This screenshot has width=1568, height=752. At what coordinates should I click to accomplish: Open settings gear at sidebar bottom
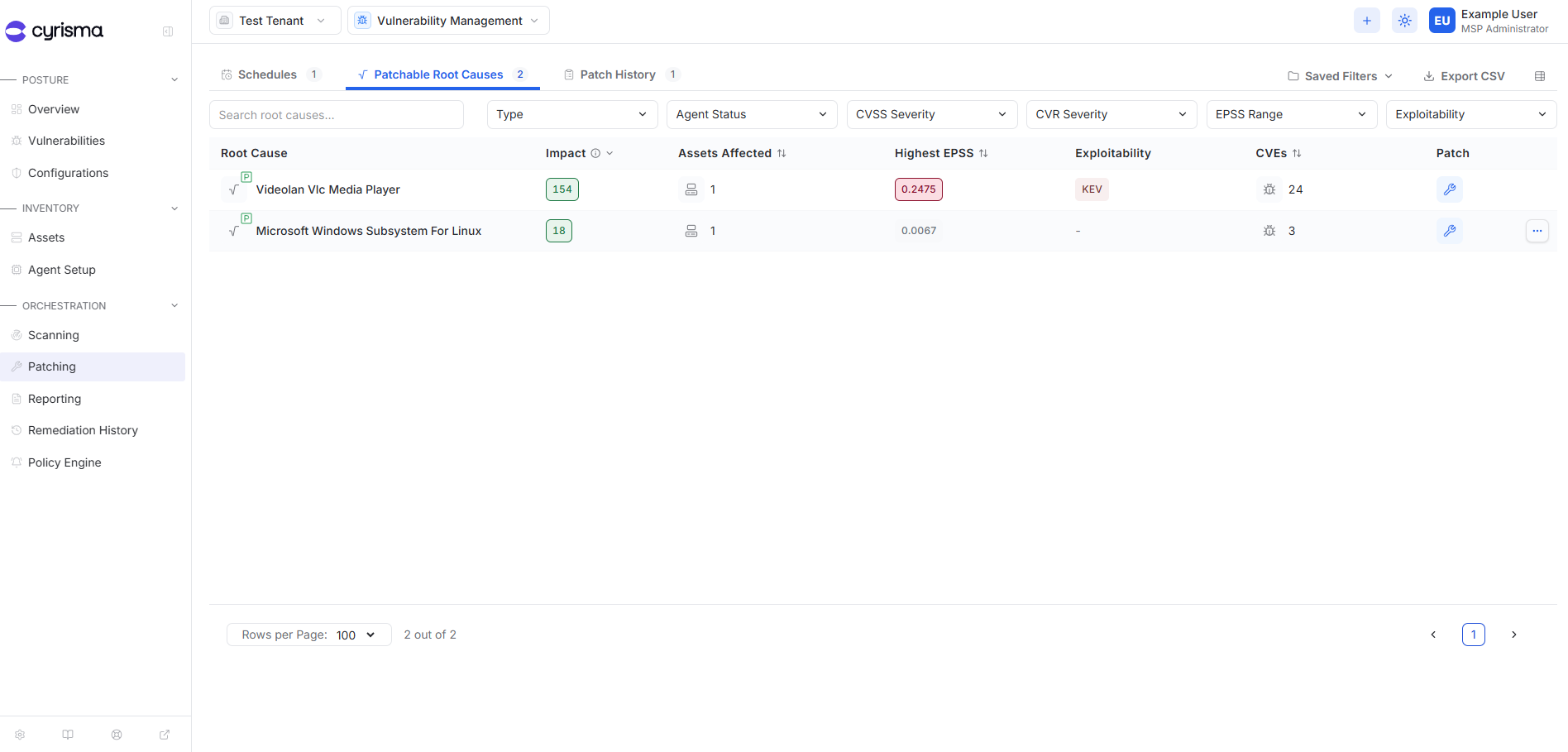[x=20, y=735]
